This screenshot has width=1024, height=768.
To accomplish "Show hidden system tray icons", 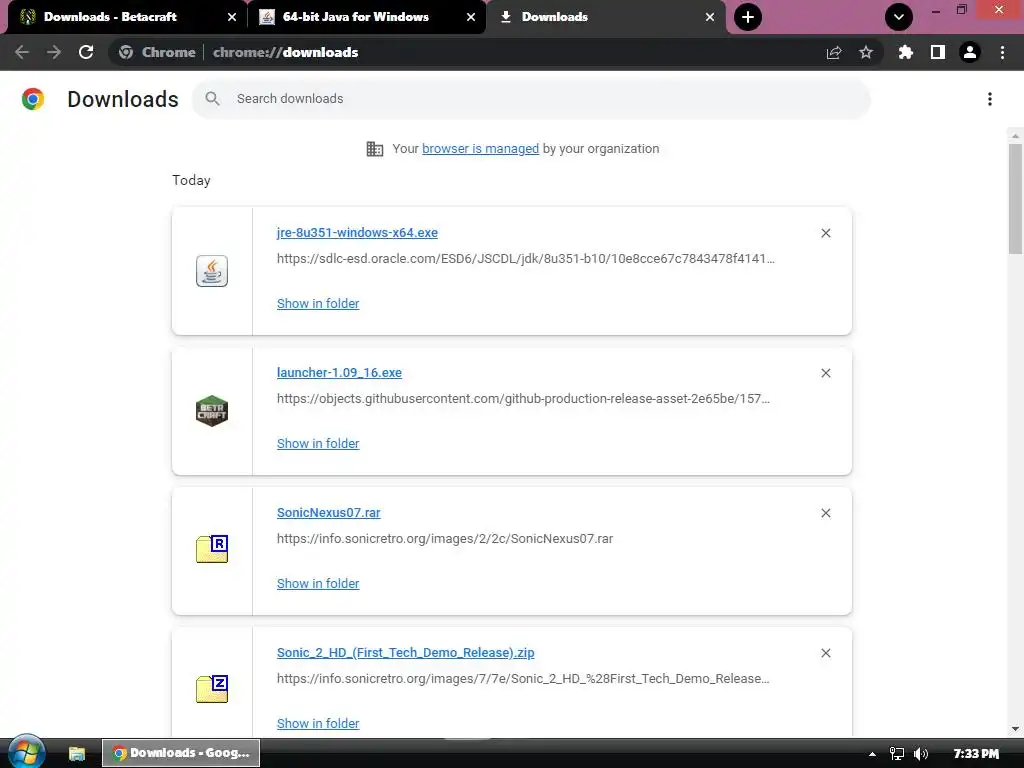I will [872, 754].
